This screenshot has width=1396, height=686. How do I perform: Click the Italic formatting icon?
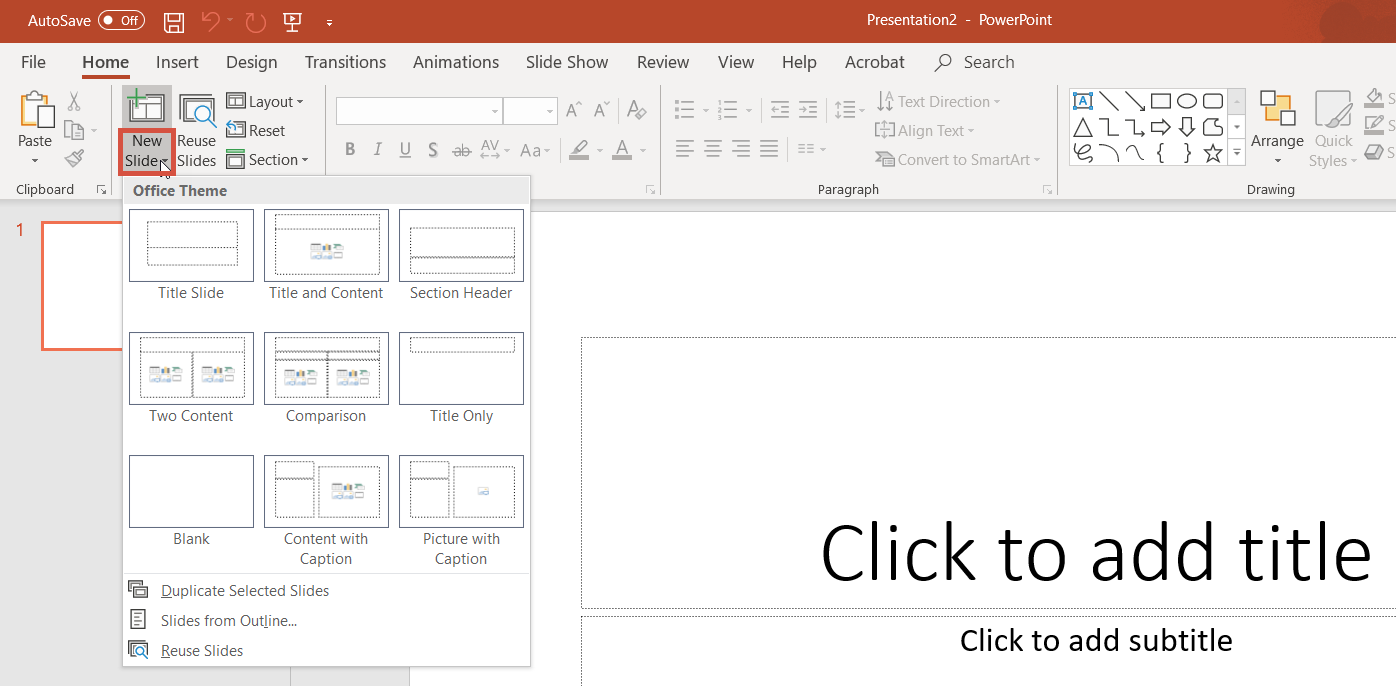pyautogui.click(x=377, y=150)
